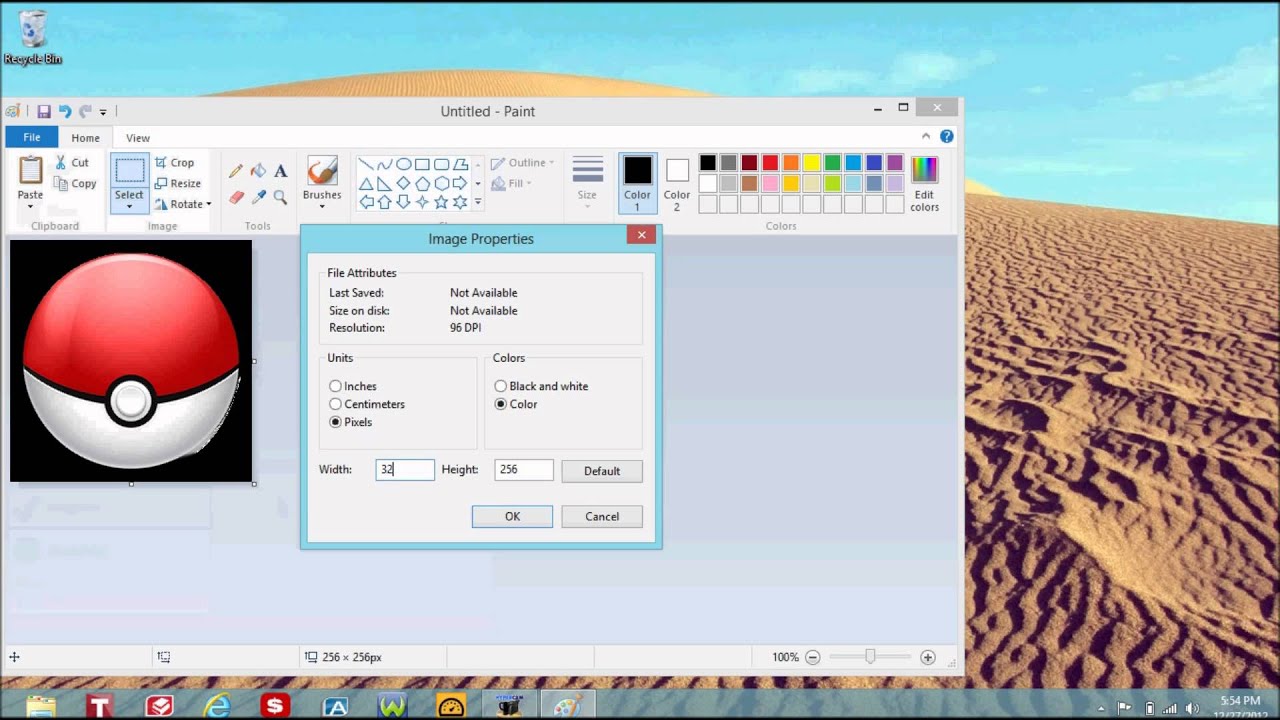This screenshot has width=1280, height=720.
Task: Expand the Shapes gallery more arrow
Action: pos(478,202)
